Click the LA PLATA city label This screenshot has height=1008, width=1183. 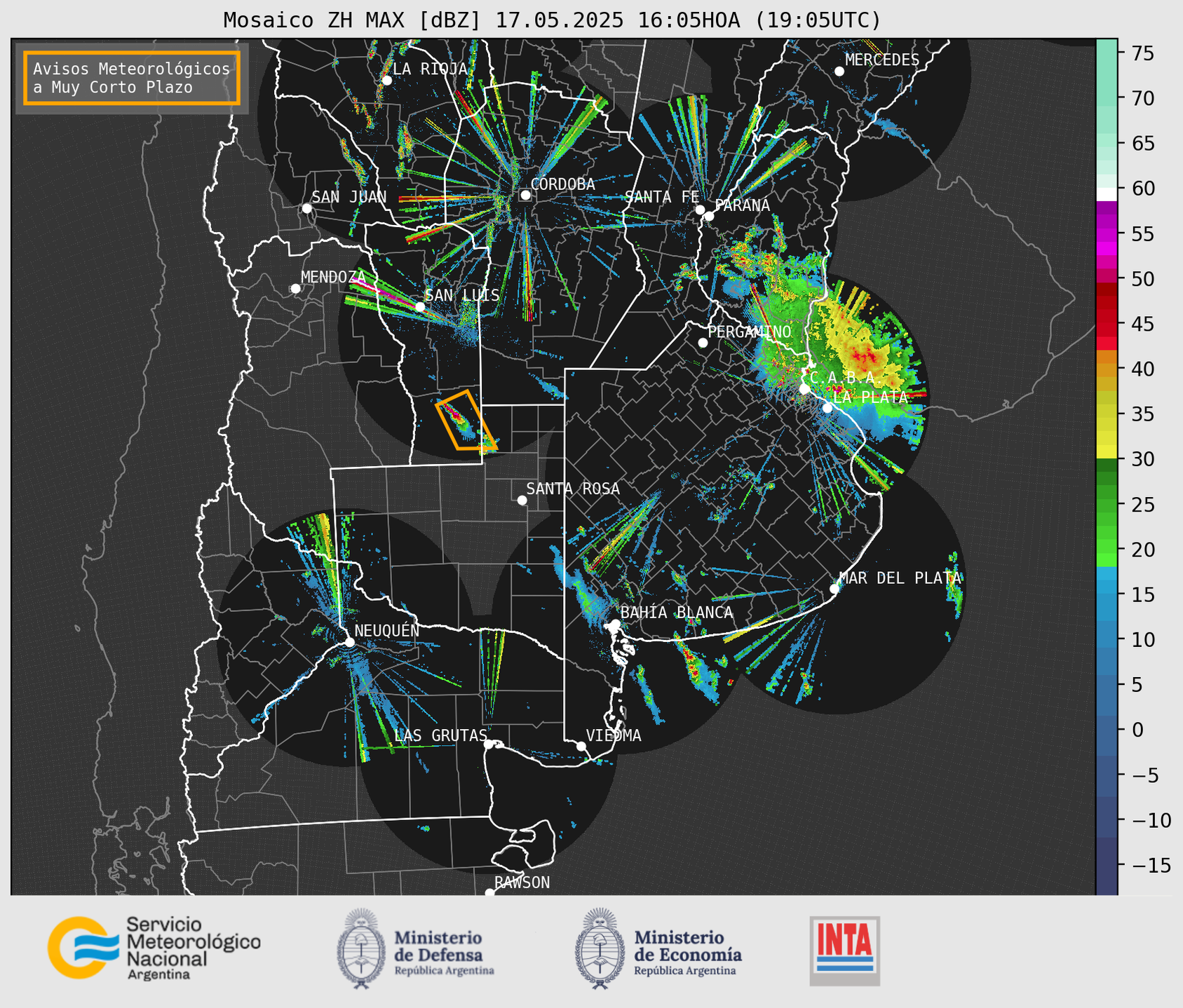pos(870,397)
